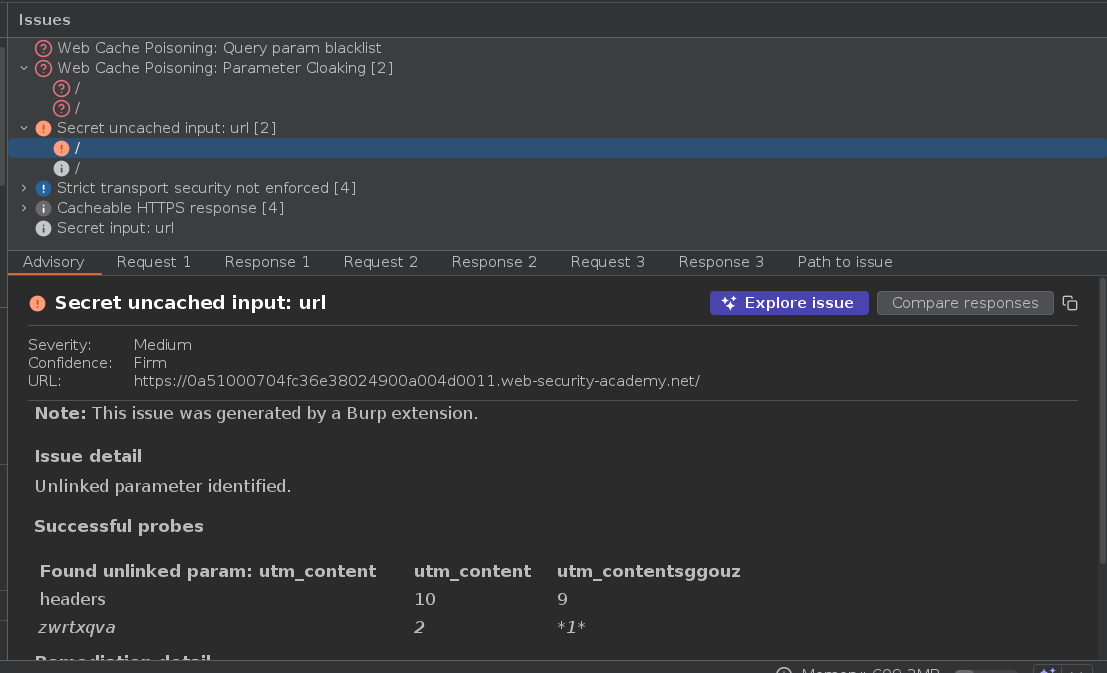Collapse Web Cache Poisoning: Parameter Cloaking group

tap(25, 68)
